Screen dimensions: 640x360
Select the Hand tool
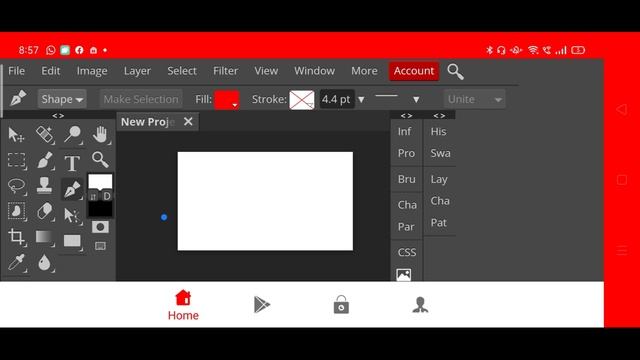click(100, 135)
